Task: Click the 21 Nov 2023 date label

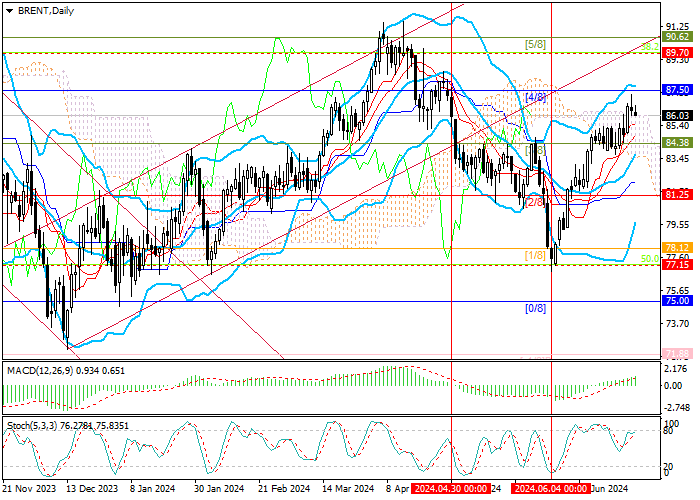Action: point(29,488)
